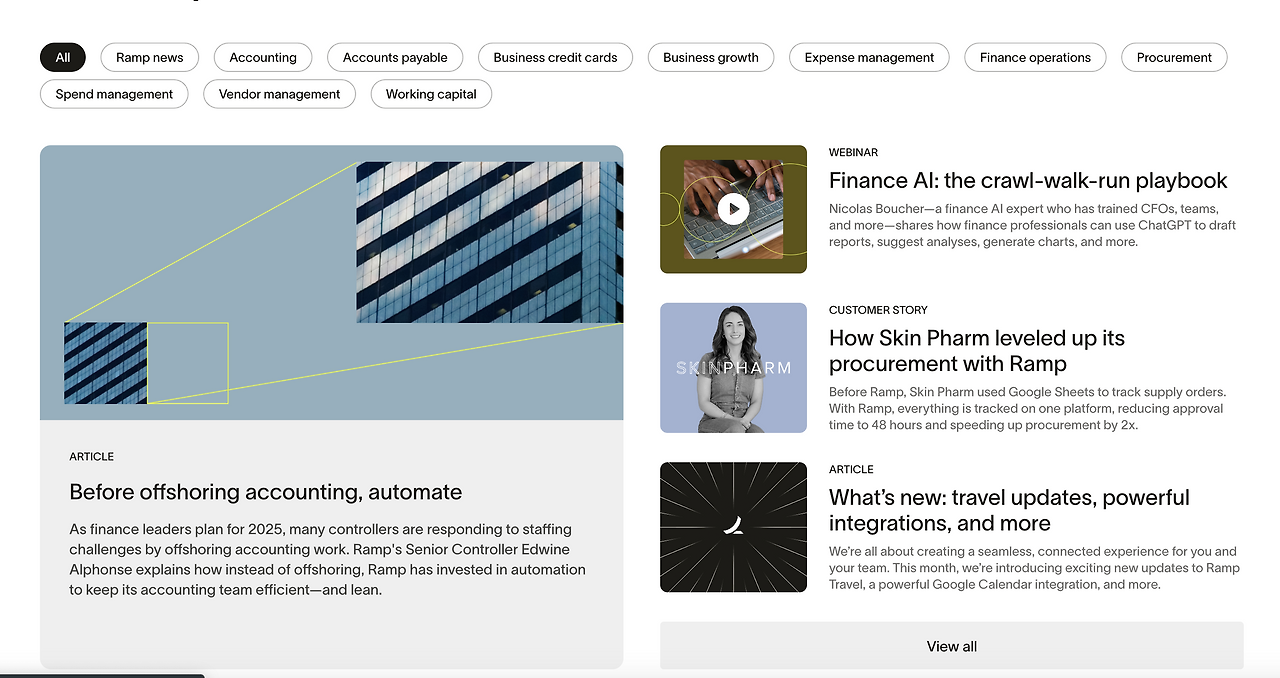Click the Skin Pharm Google Sheets description
Viewport: 1280px width, 678px height.
[x=1027, y=408]
